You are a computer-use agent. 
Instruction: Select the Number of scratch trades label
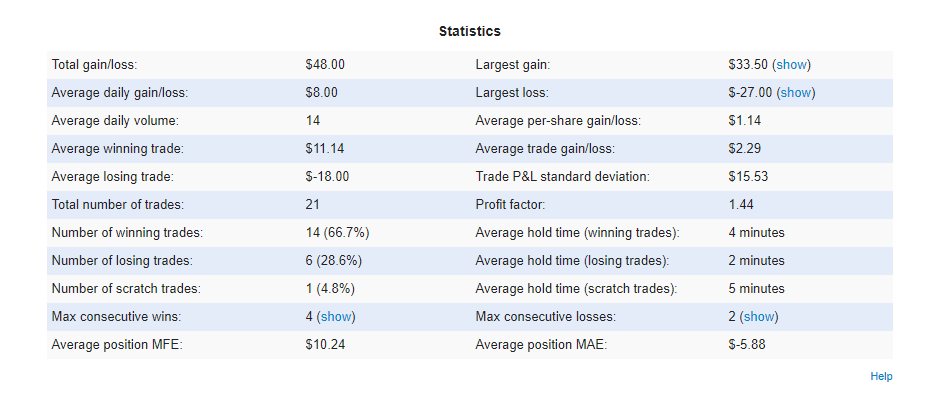tap(126, 289)
